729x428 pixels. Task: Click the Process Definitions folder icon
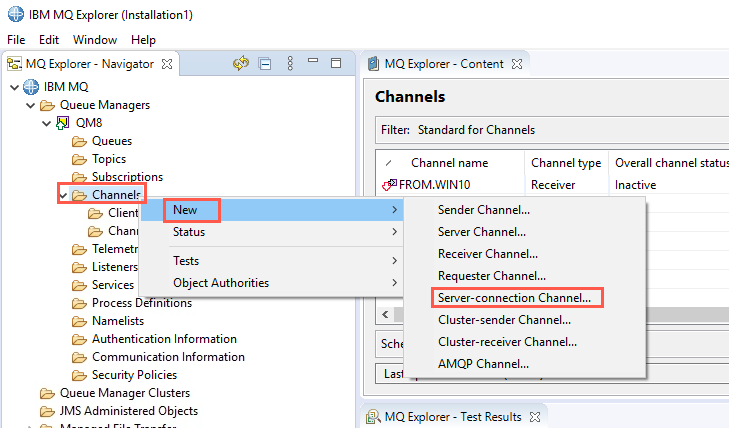(x=80, y=303)
